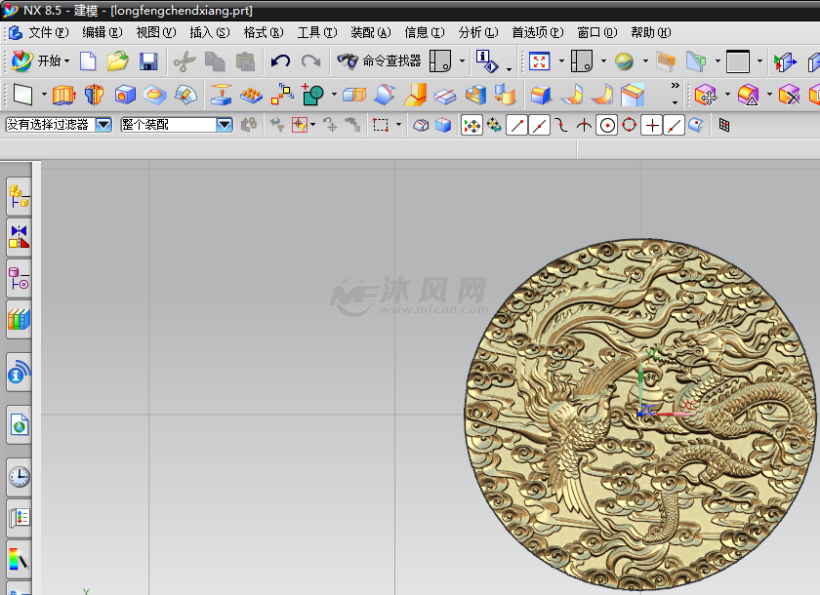Image resolution: width=820 pixels, height=595 pixels.
Task: Click the dragon-phoenix relief model in viewport
Action: tap(640, 415)
